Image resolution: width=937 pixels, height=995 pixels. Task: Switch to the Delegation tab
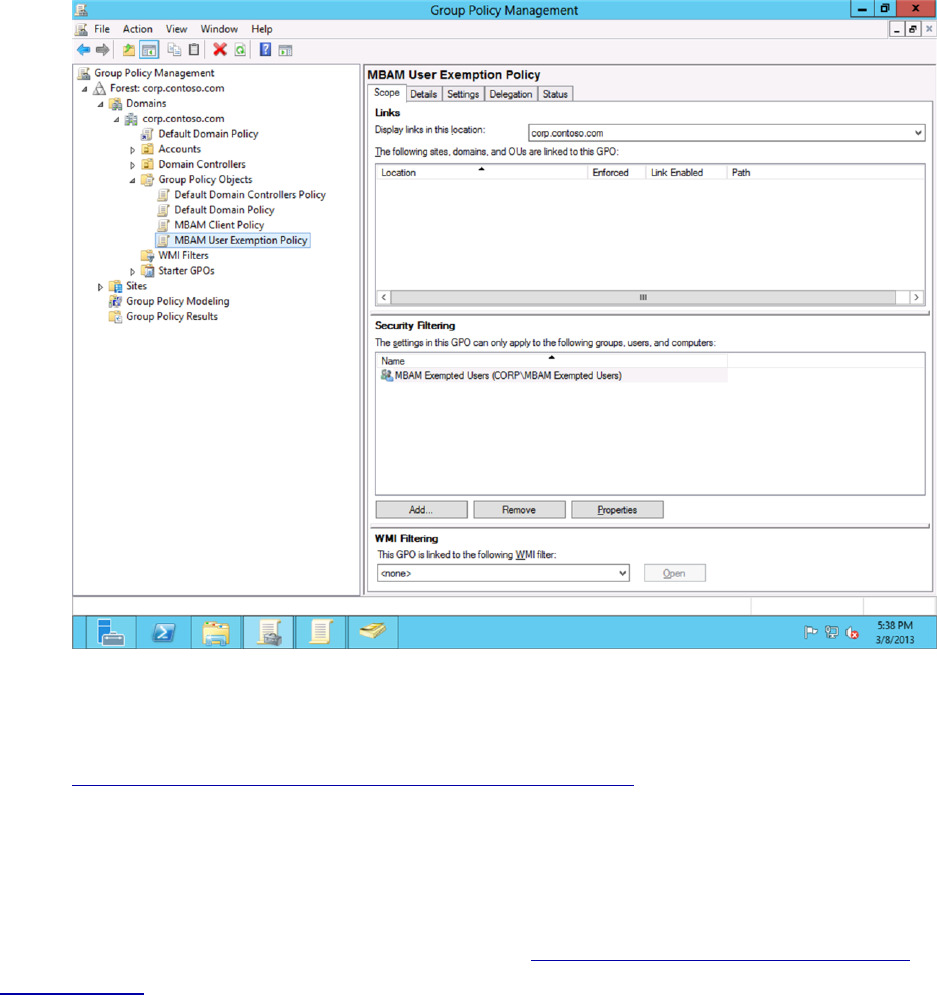tap(511, 94)
